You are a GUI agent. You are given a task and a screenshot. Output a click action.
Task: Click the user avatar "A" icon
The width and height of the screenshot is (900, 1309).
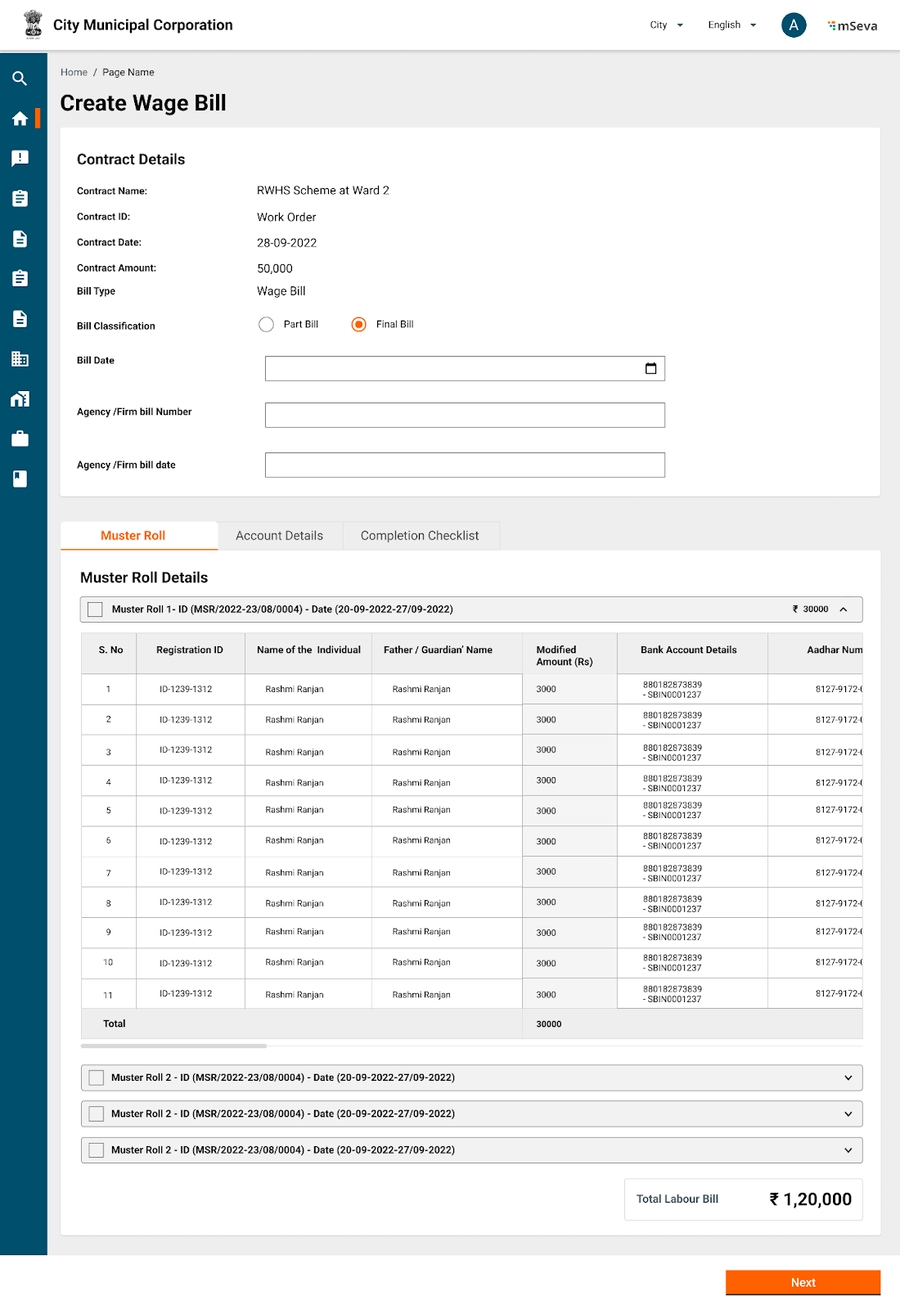tap(793, 26)
